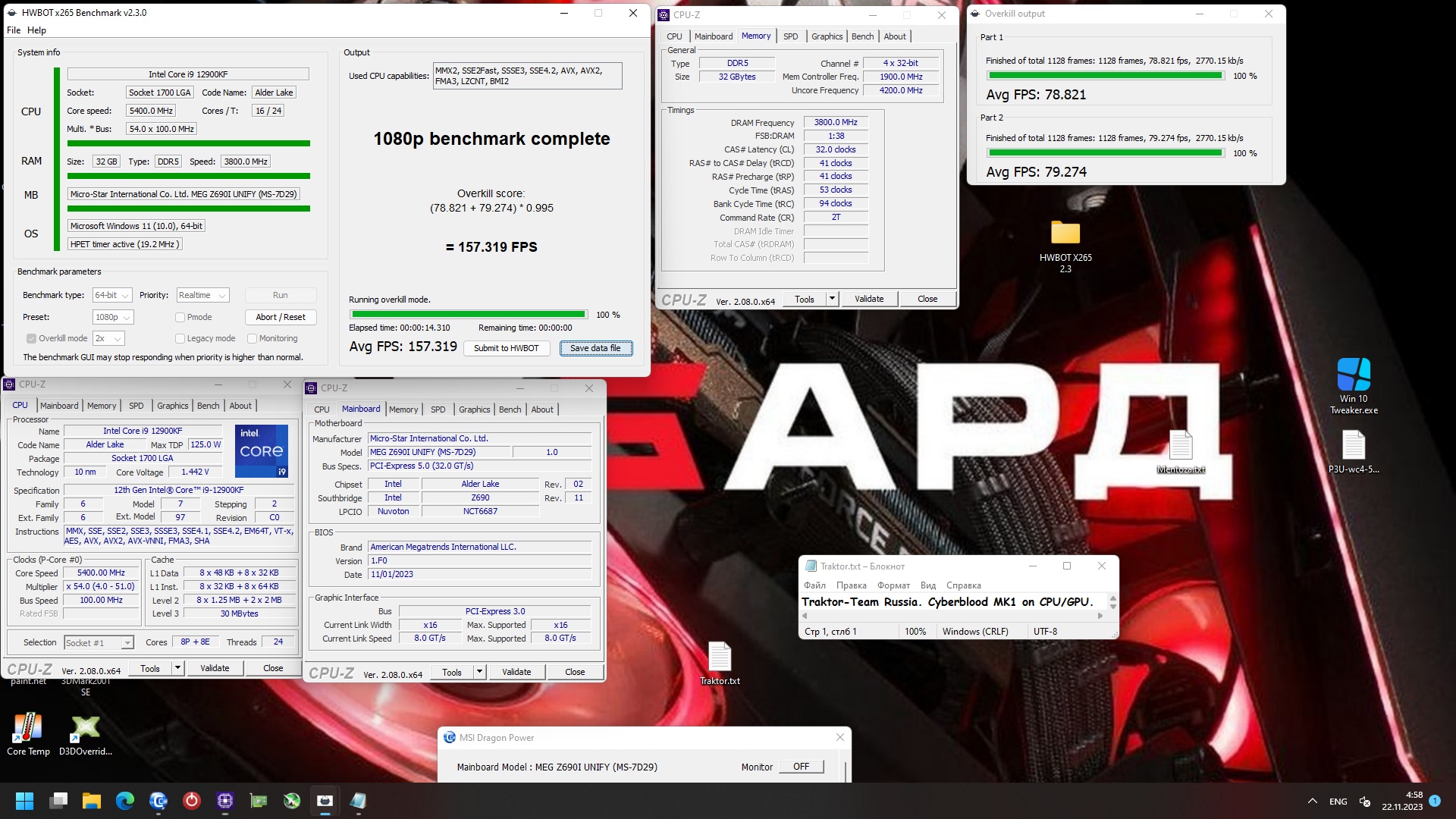This screenshot has height=819, width=1456.
Task: Click the Notepad vertical scrollbar
Action: pos(1112,603)
